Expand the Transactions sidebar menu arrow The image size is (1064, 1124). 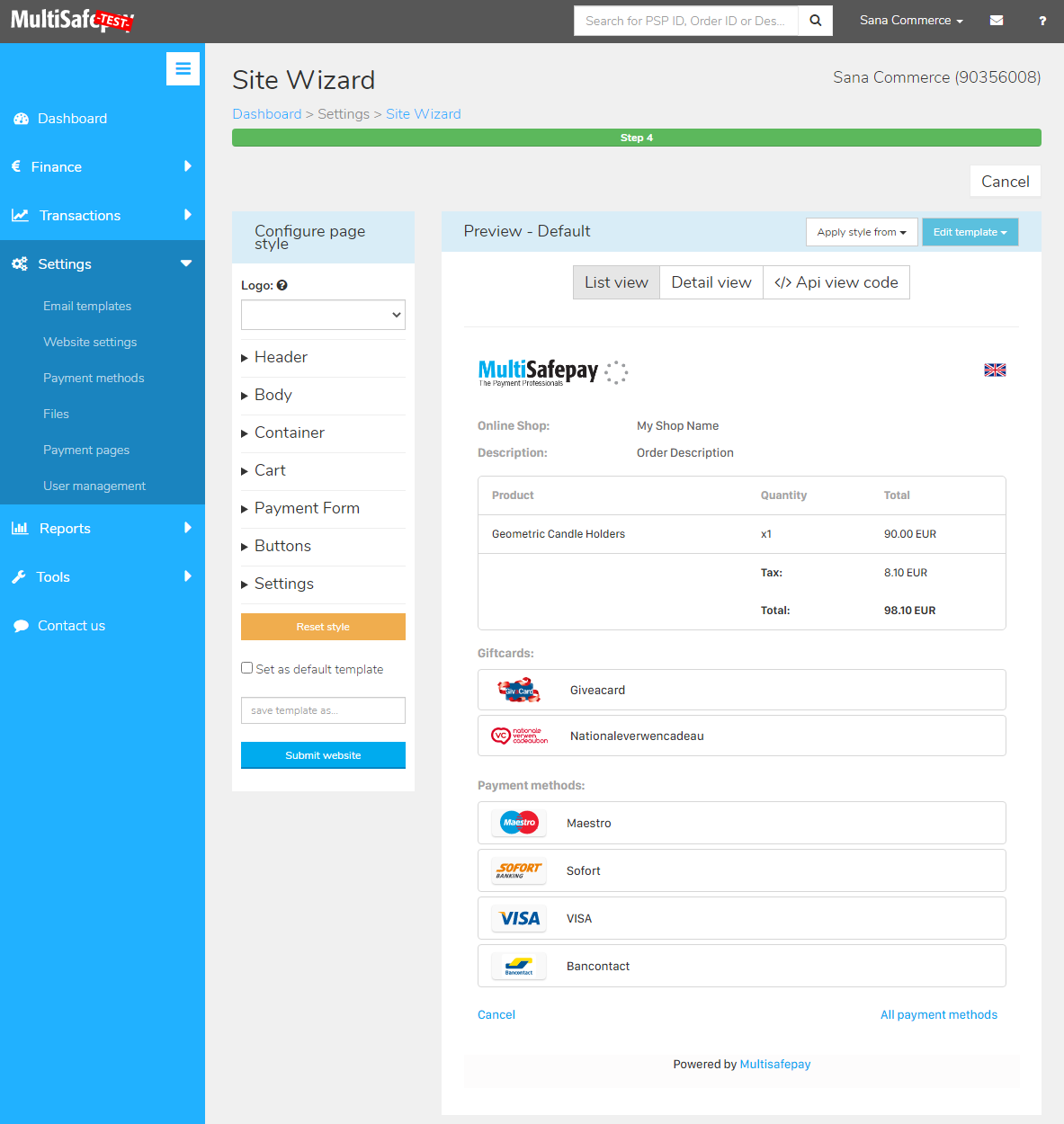[x=188, y=215]
